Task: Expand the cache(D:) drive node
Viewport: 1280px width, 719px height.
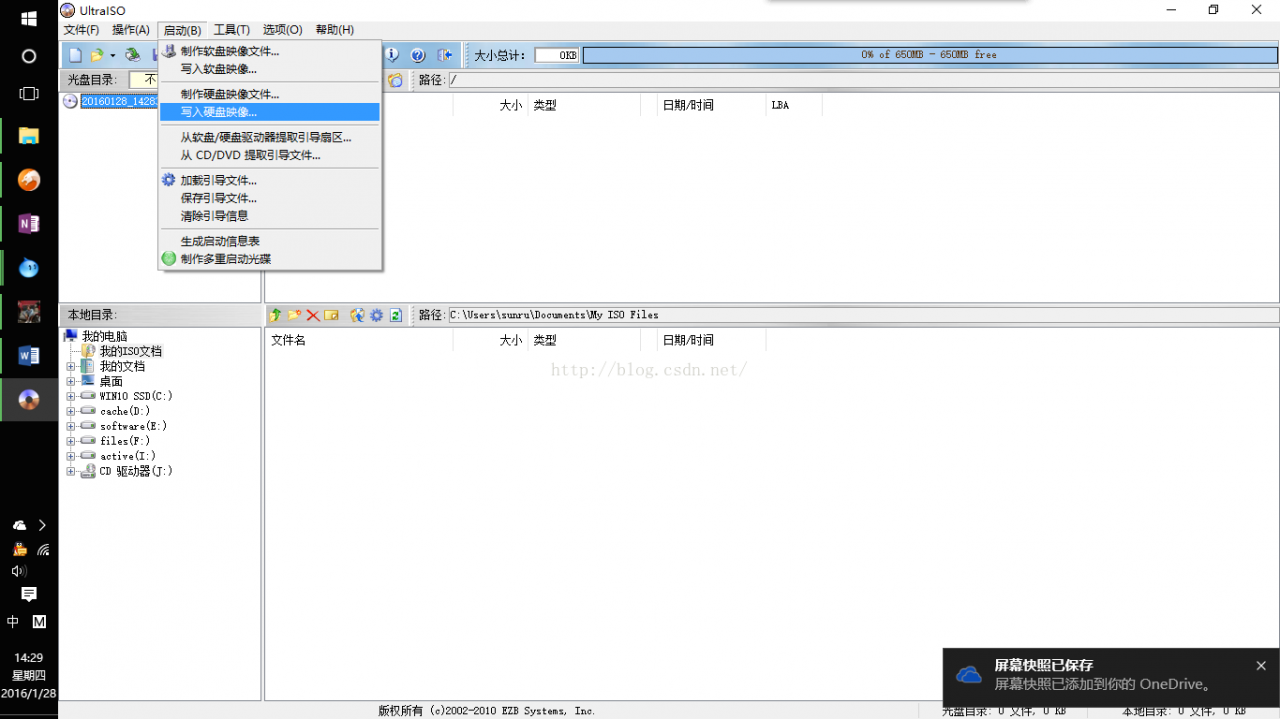Action: pyautogui.click(x=71, y=411)
